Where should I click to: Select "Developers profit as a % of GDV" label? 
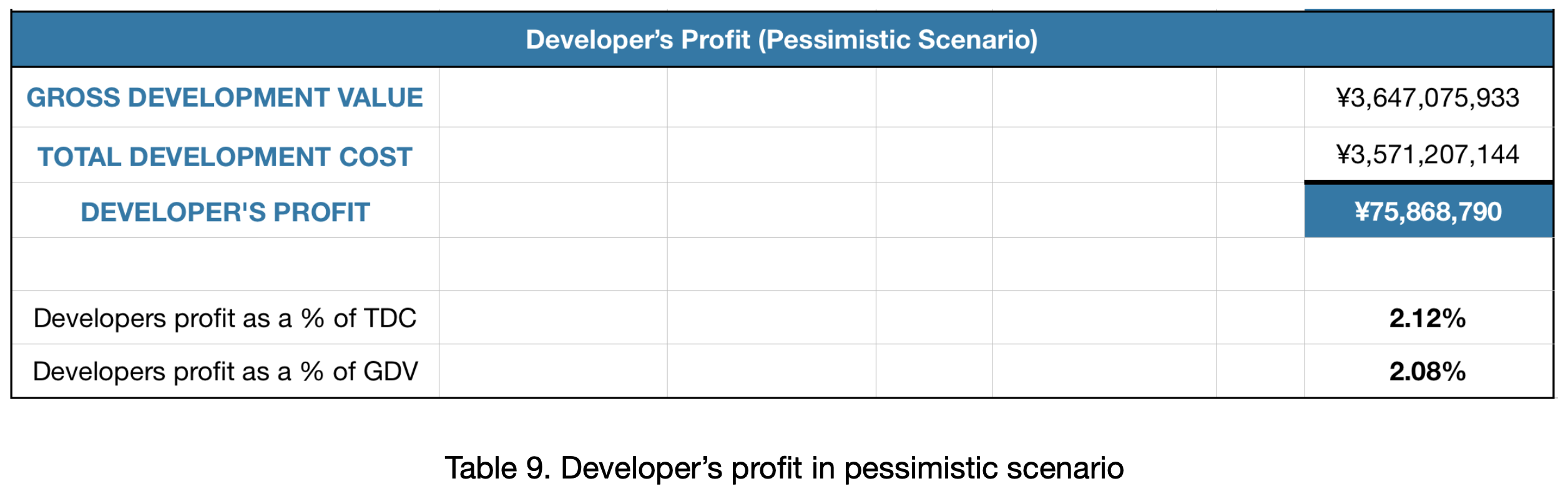click(x=225, y=371)
